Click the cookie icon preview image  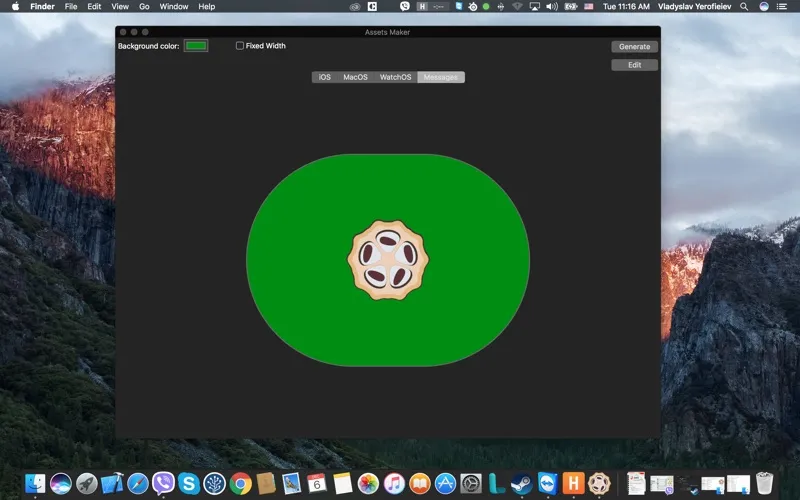388,260
